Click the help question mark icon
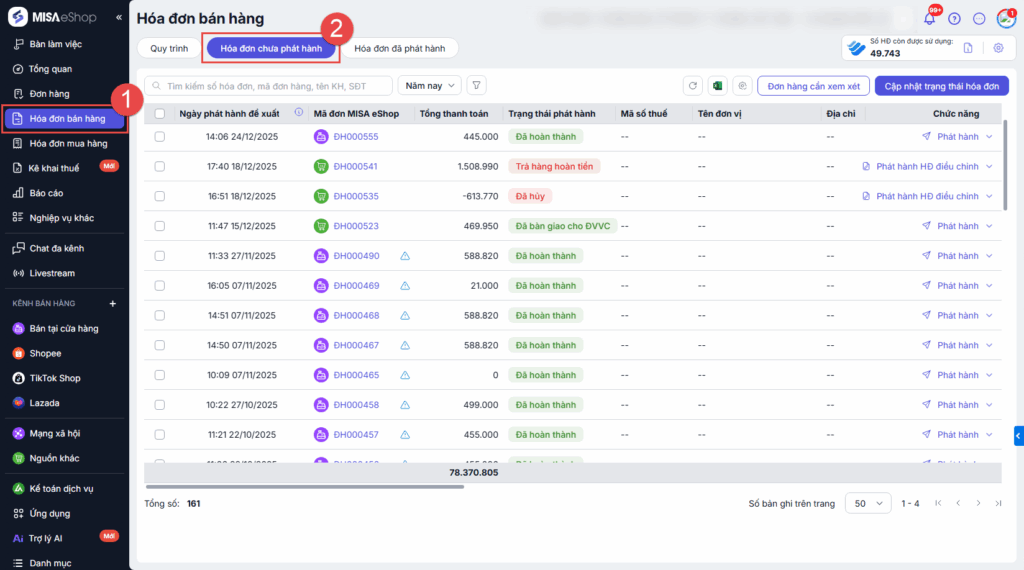The height and width of the screenshot is (570, 1024). point(954,19)
